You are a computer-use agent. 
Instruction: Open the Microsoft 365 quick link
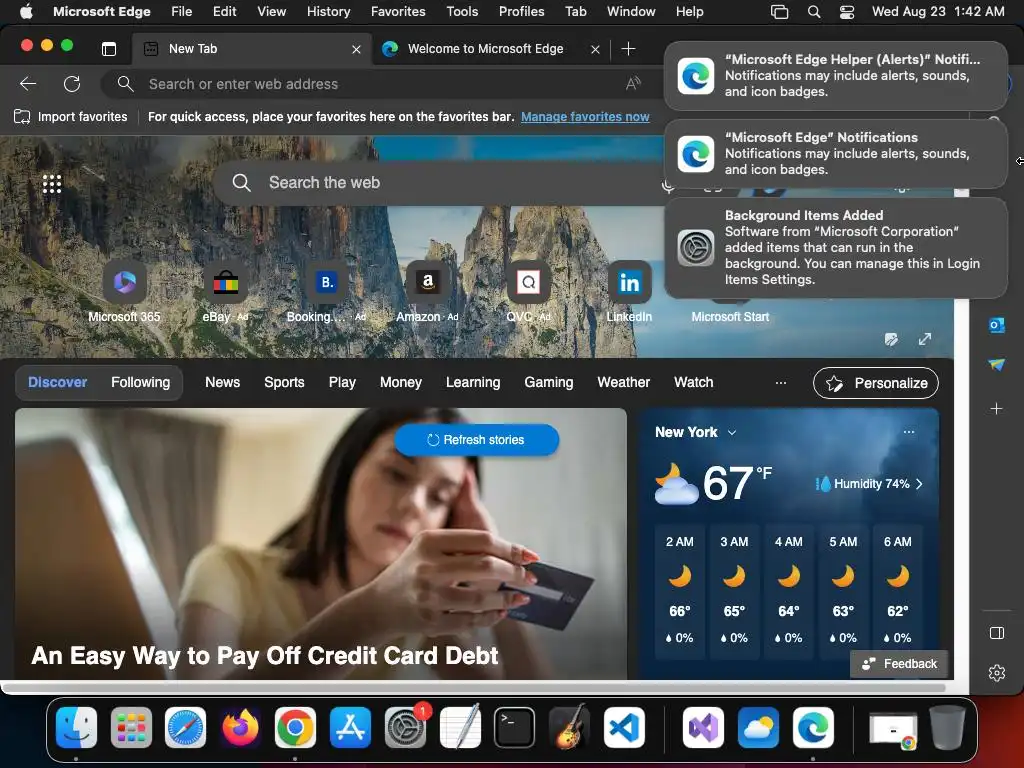pyautogui.click(x=124, y=282)
